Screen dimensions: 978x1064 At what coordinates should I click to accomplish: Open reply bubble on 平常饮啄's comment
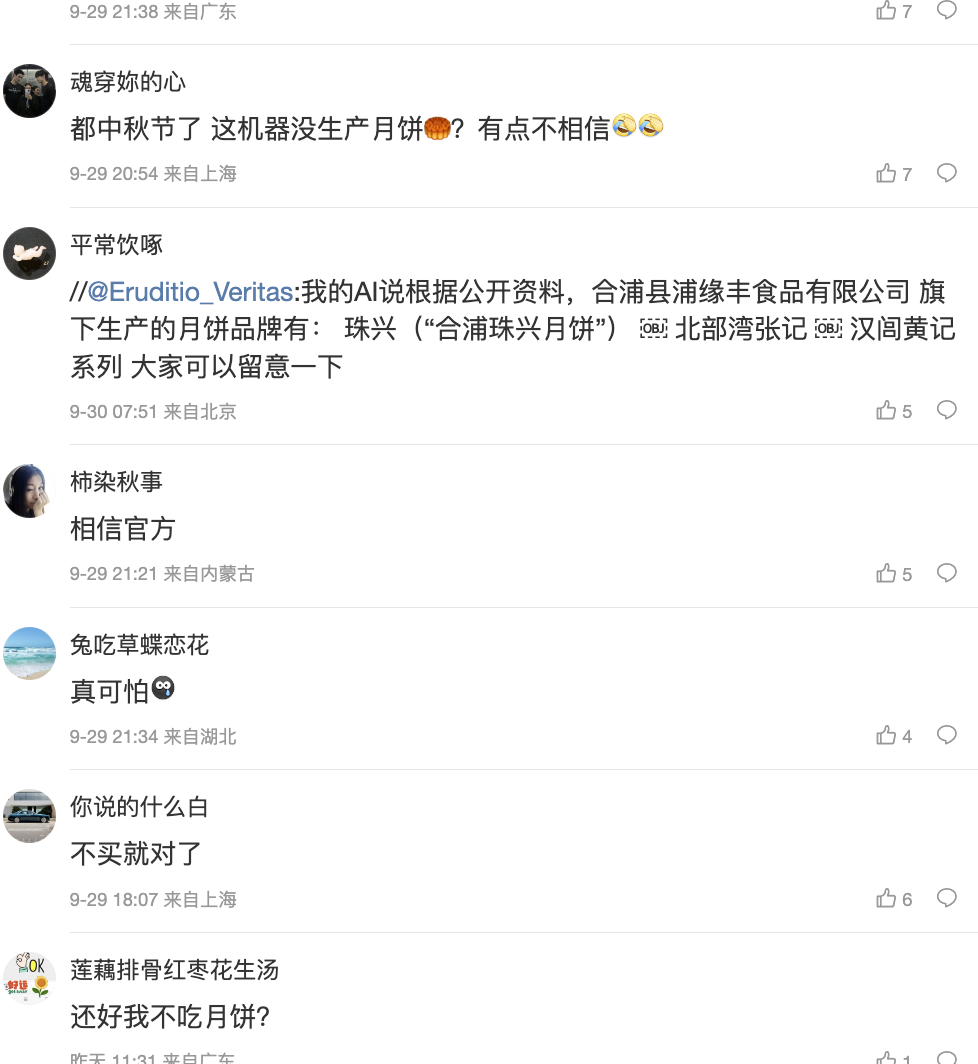click(946, 411)
